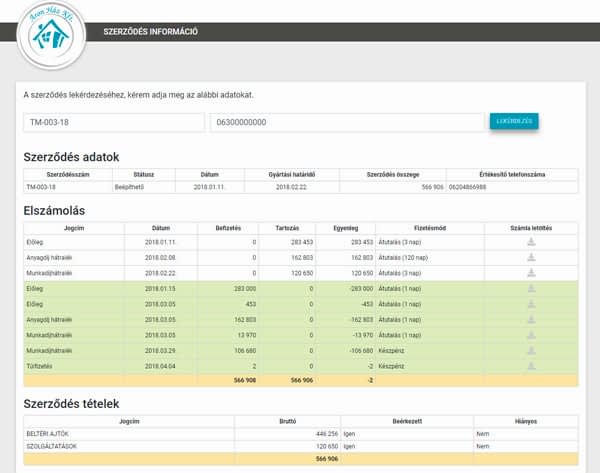Viewport: 600px width, 473px height.
Task: Download invoice for Túlfizetés dated 2018.04.04
Action: 531,366
